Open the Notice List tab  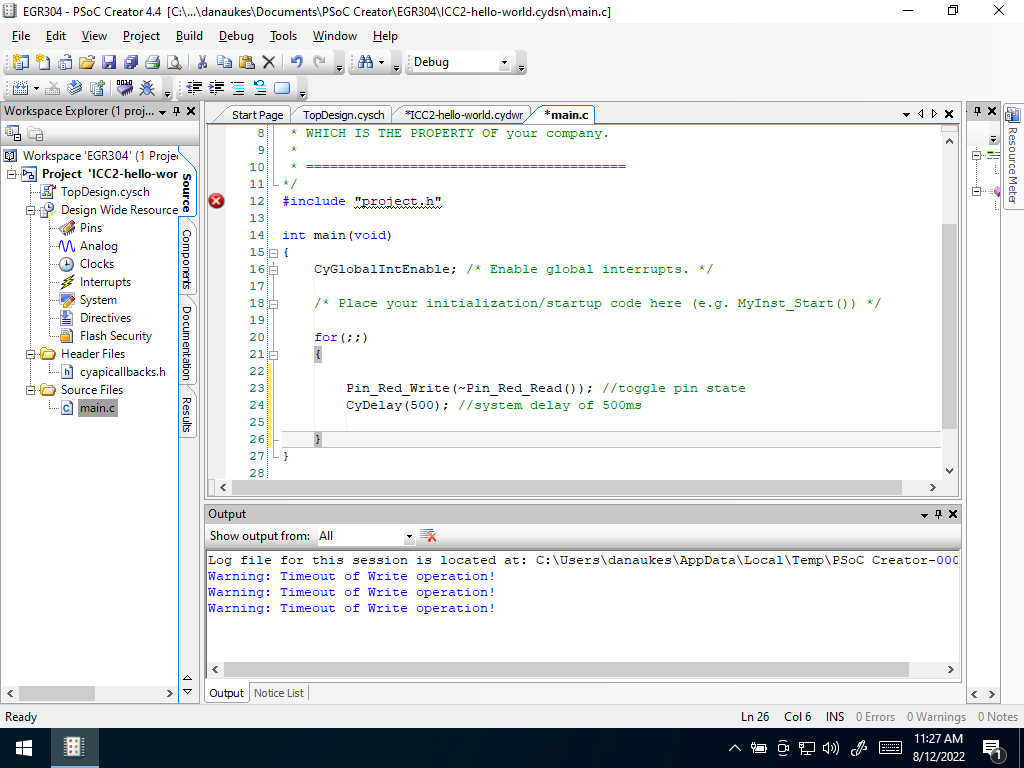[x=279, y=693]
